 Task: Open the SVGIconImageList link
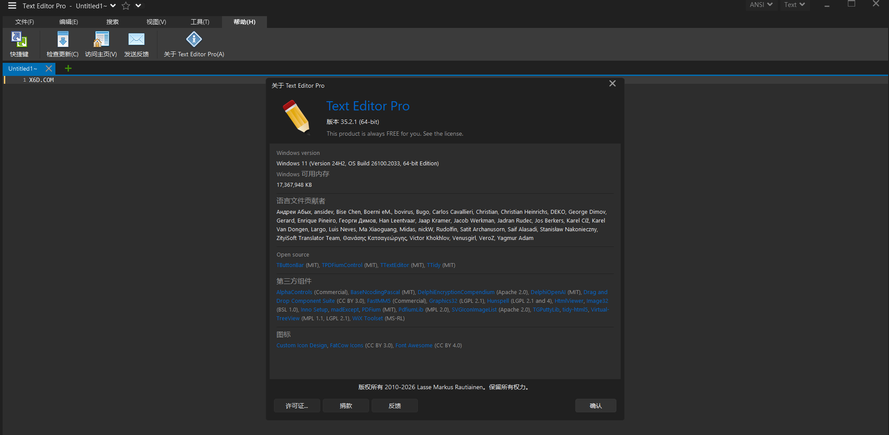[x=474, y=310]
